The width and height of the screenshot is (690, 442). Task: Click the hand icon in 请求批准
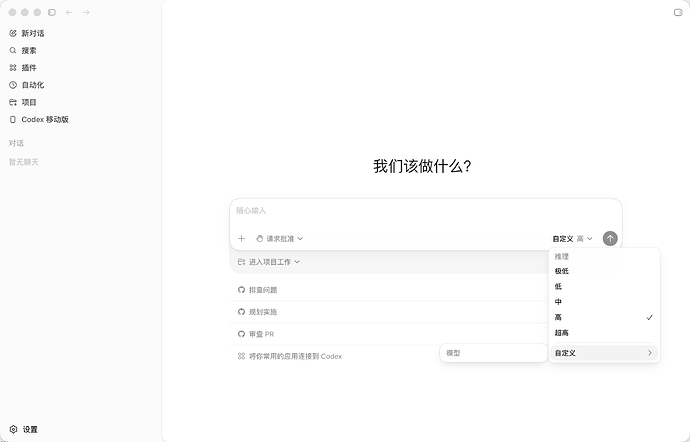[260, 239]
